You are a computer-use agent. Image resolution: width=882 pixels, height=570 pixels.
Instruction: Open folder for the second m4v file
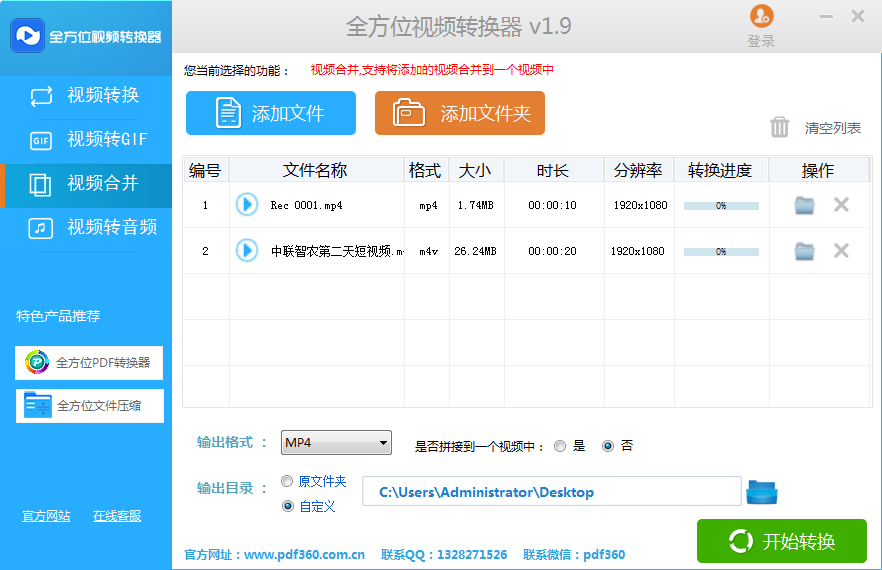coord(804,251)
